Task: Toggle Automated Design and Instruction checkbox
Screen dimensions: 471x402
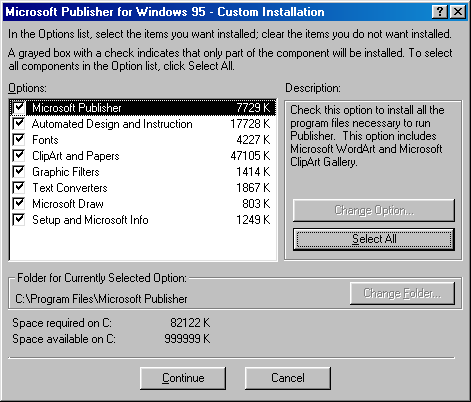Action: 19,123
